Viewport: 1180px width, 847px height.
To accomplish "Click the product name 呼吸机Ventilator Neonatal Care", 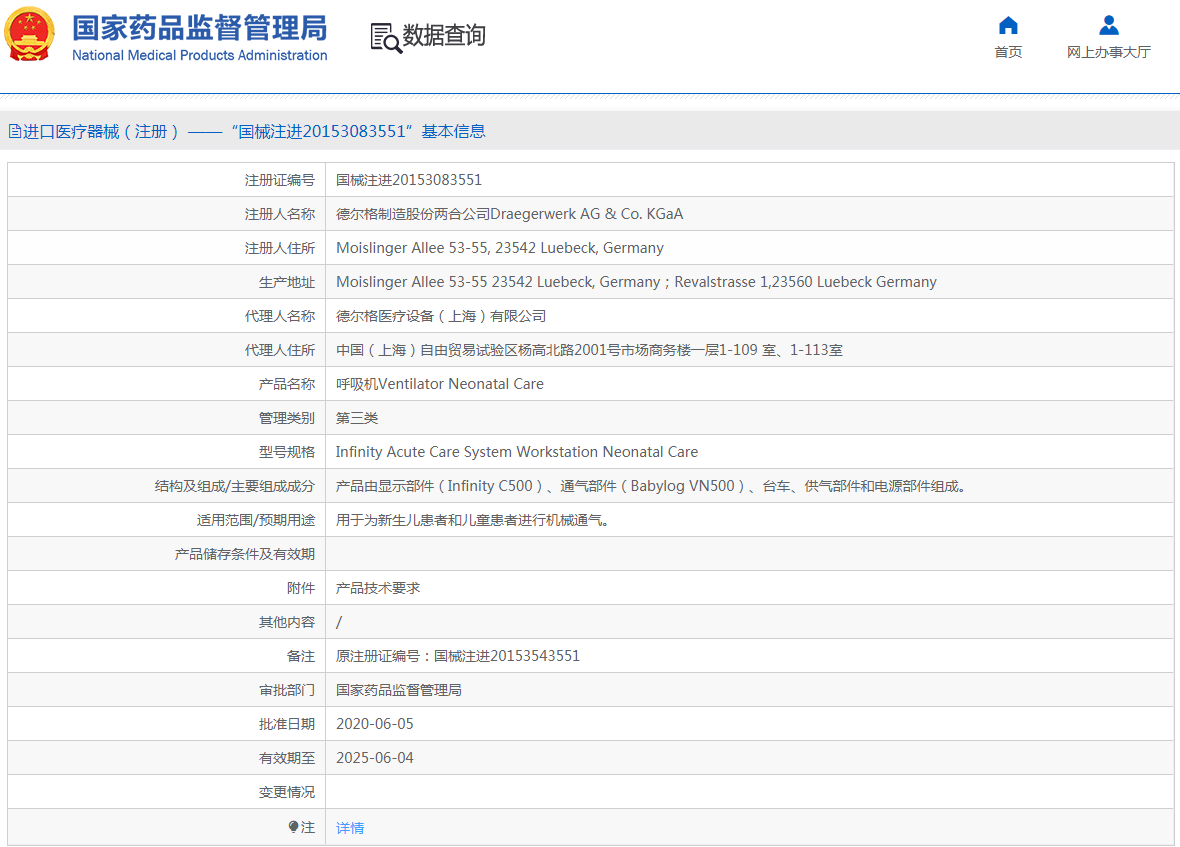I will [x=440, y=384].
